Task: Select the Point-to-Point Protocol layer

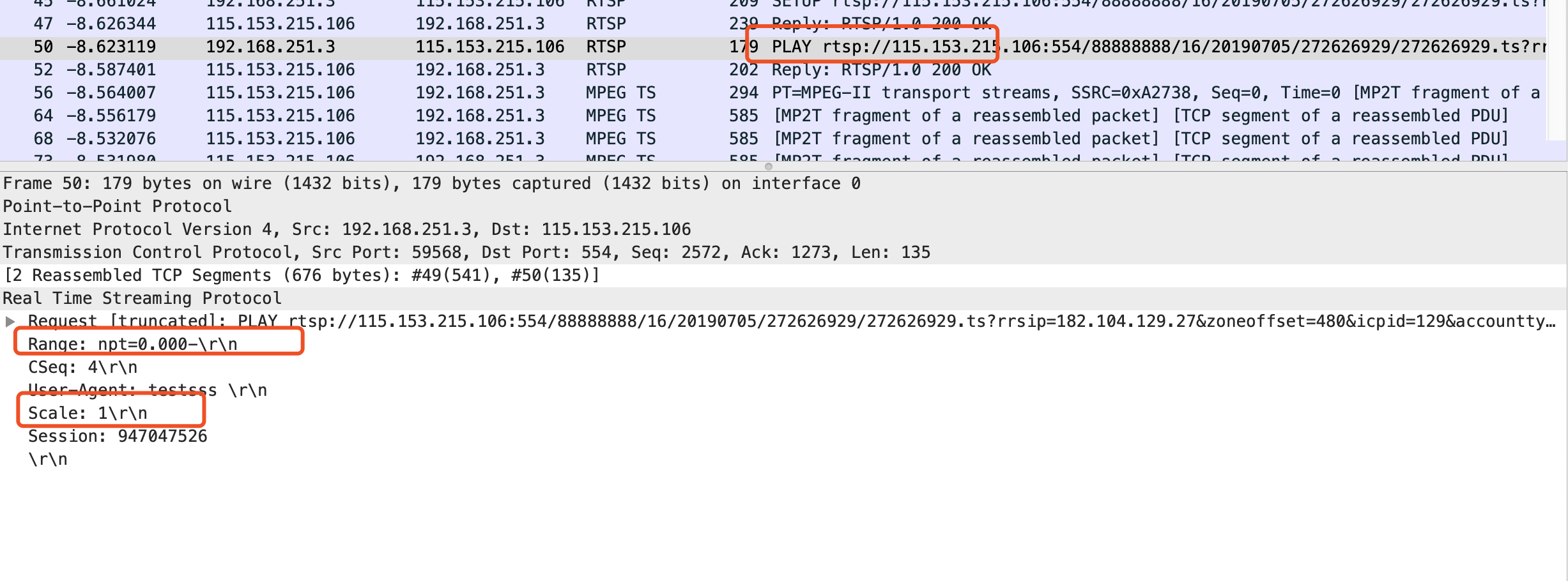Action: click(115, 206)
